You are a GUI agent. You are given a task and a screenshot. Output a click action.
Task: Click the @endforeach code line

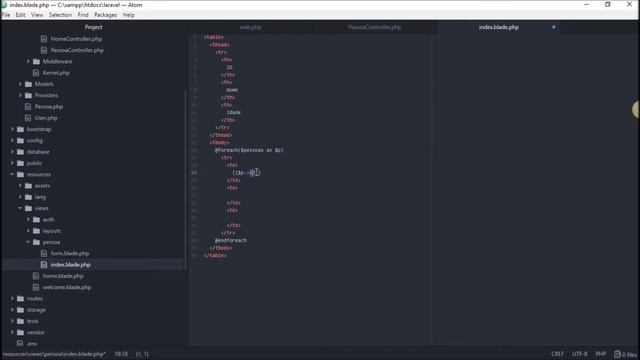(231, 240)
